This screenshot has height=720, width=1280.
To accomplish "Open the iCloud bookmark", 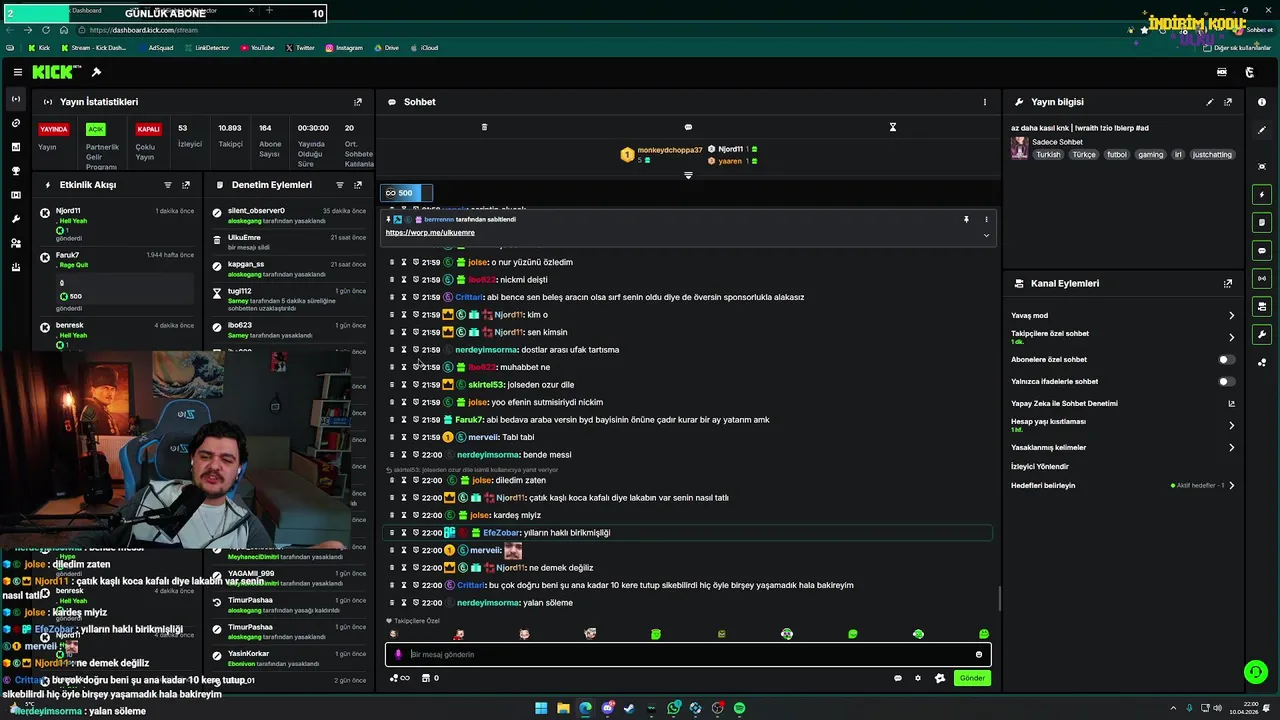I will coord(424,48).
